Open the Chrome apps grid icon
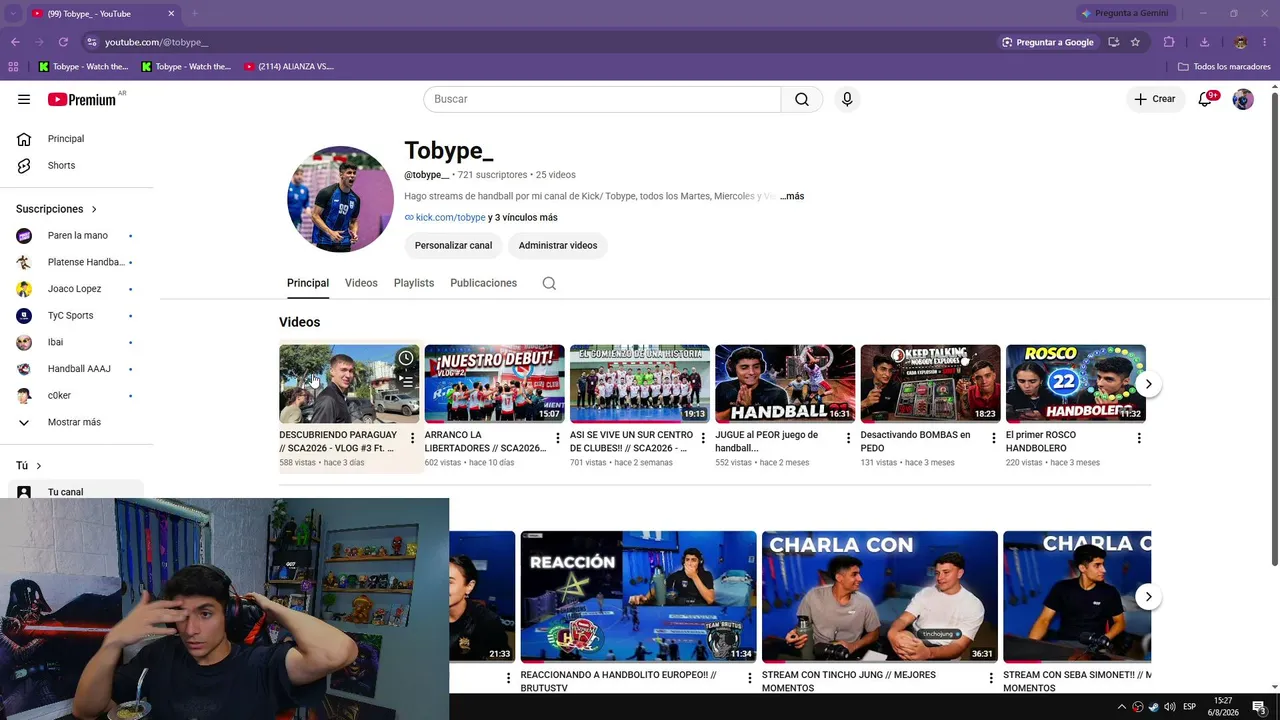Image resolution: width=1280 pixels, height=720 pixels. 13,67
